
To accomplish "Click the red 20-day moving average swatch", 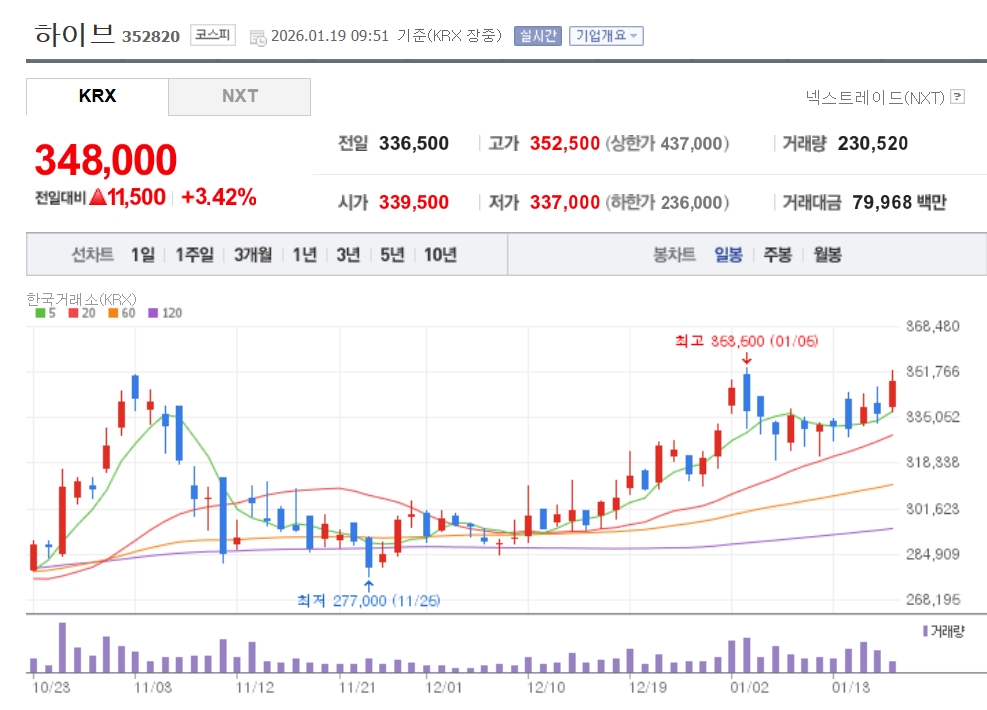I will 74,313.
